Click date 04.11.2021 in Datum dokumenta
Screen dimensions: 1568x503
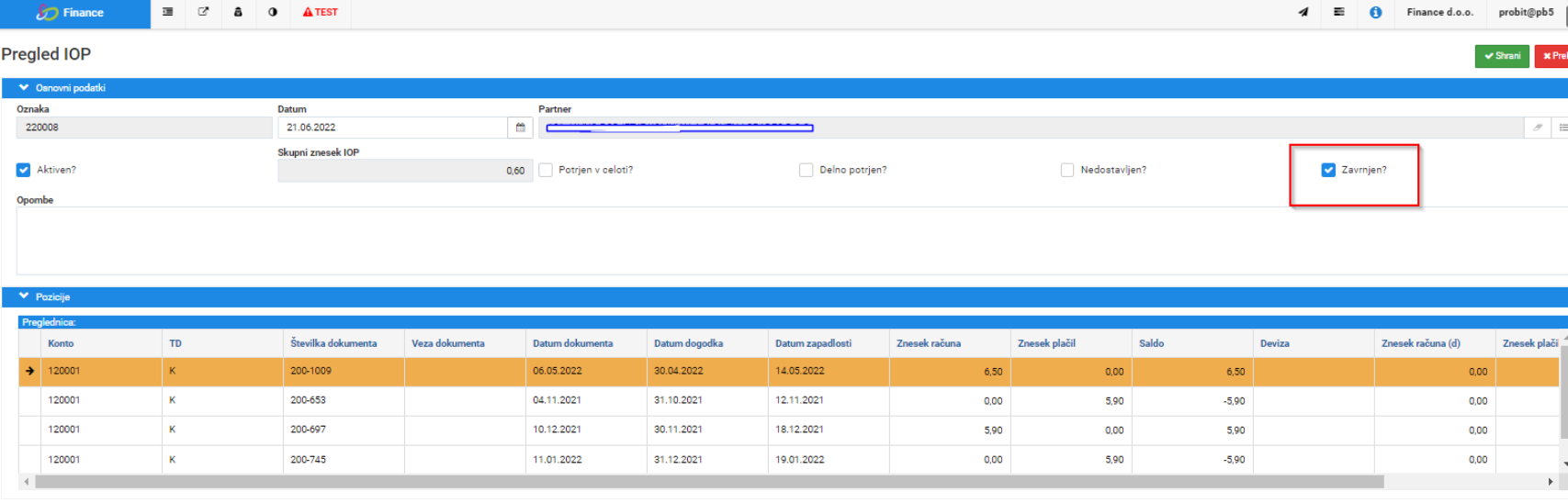point(586,400)
